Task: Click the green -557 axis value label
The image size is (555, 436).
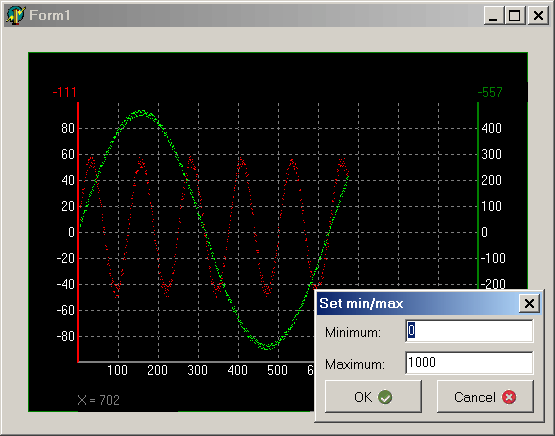Action: pos(490,92)
